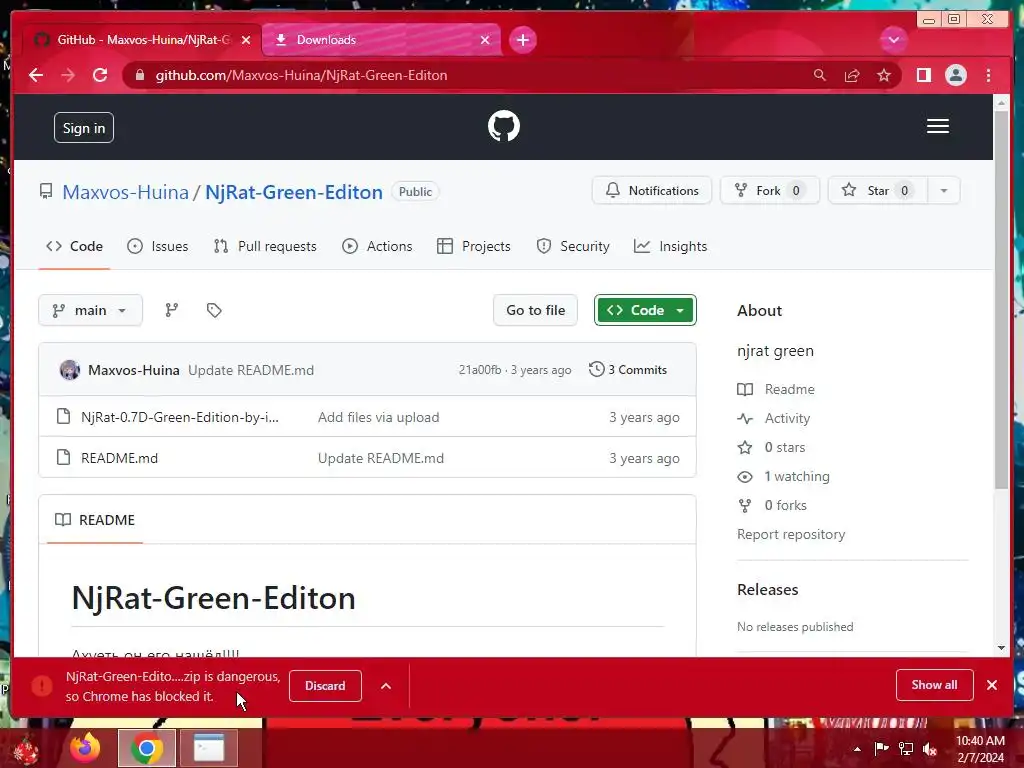
Task: Open the Security tab
Action: (573, 246)
